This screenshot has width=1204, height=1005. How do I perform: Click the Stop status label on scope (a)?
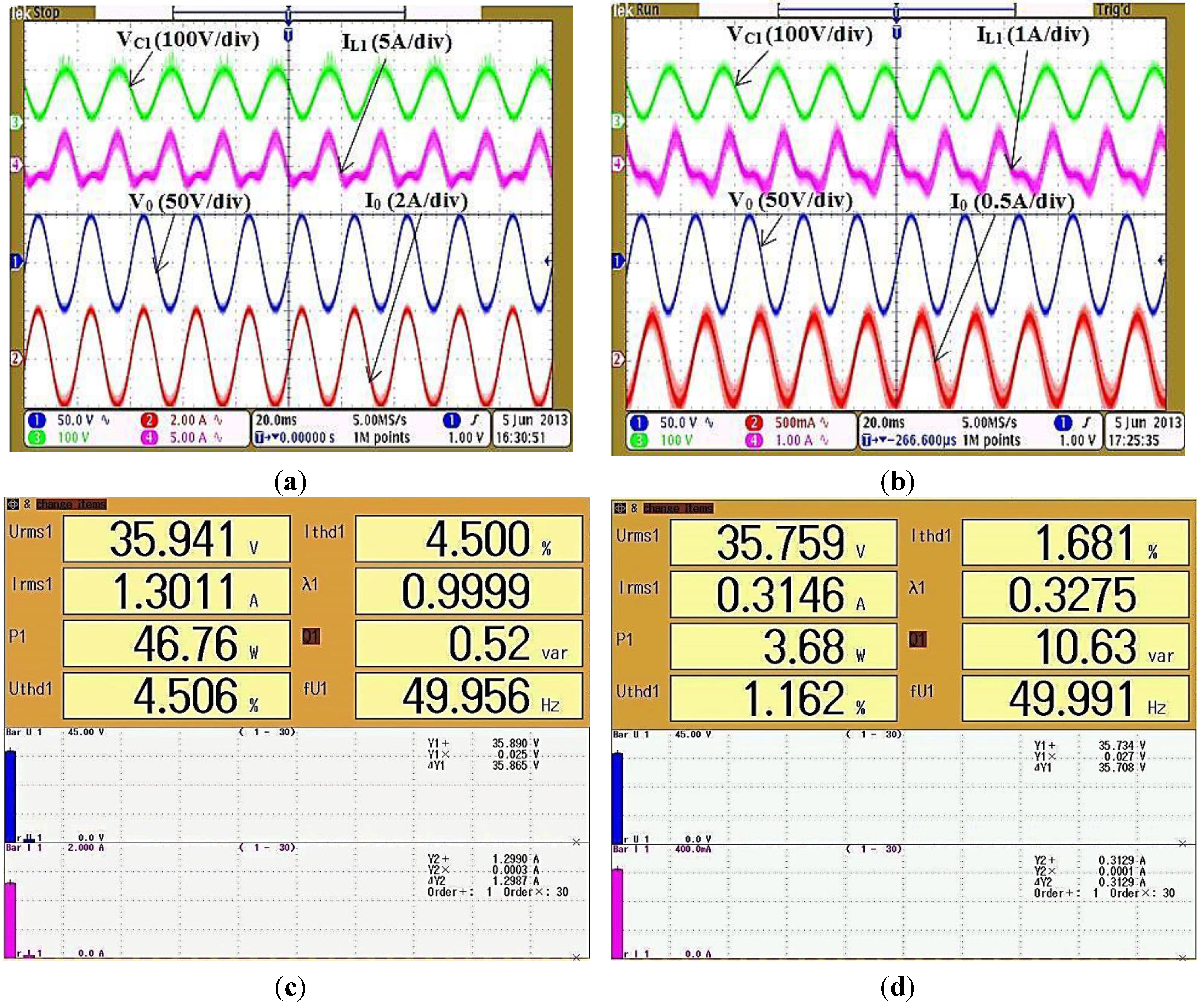[46, 12]
